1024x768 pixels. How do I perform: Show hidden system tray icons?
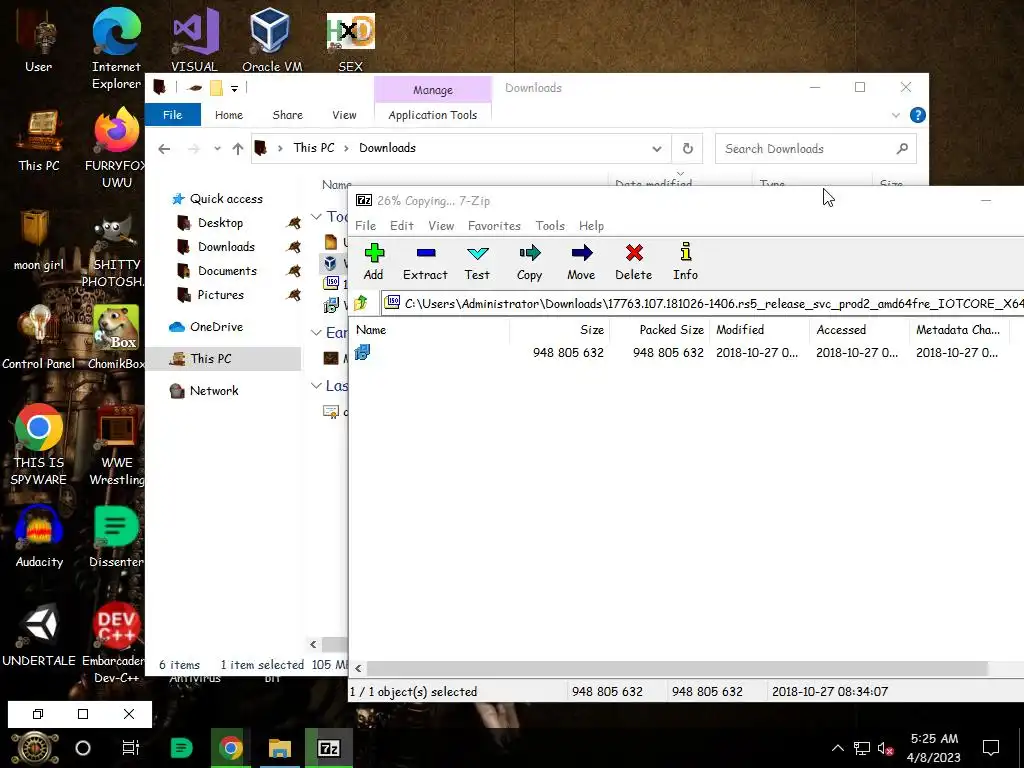[838, 748]
